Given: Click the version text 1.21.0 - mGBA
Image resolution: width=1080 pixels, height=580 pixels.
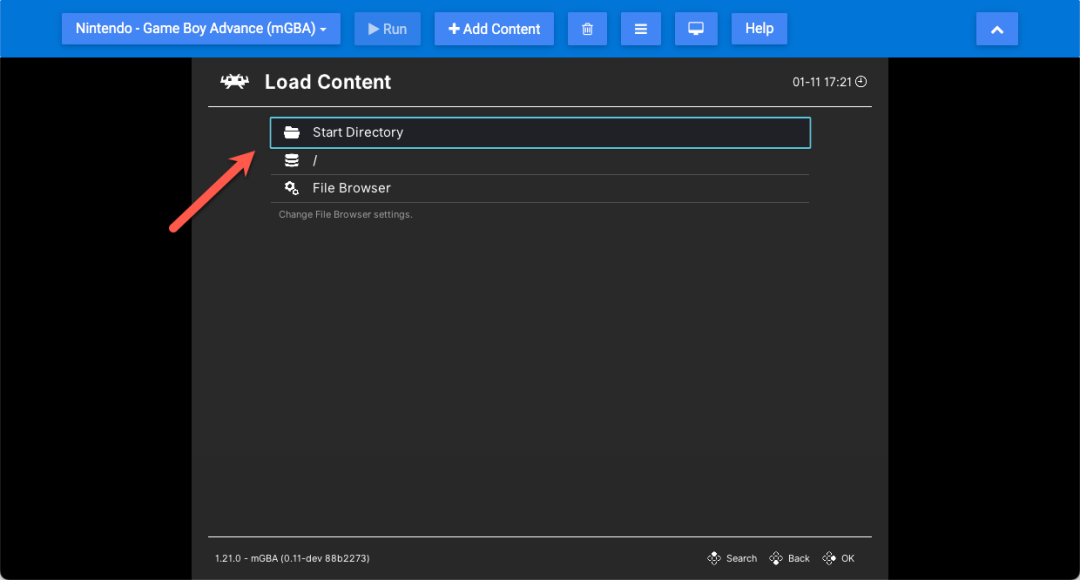Looking at the screenshot, I should [x=292, y=559].
